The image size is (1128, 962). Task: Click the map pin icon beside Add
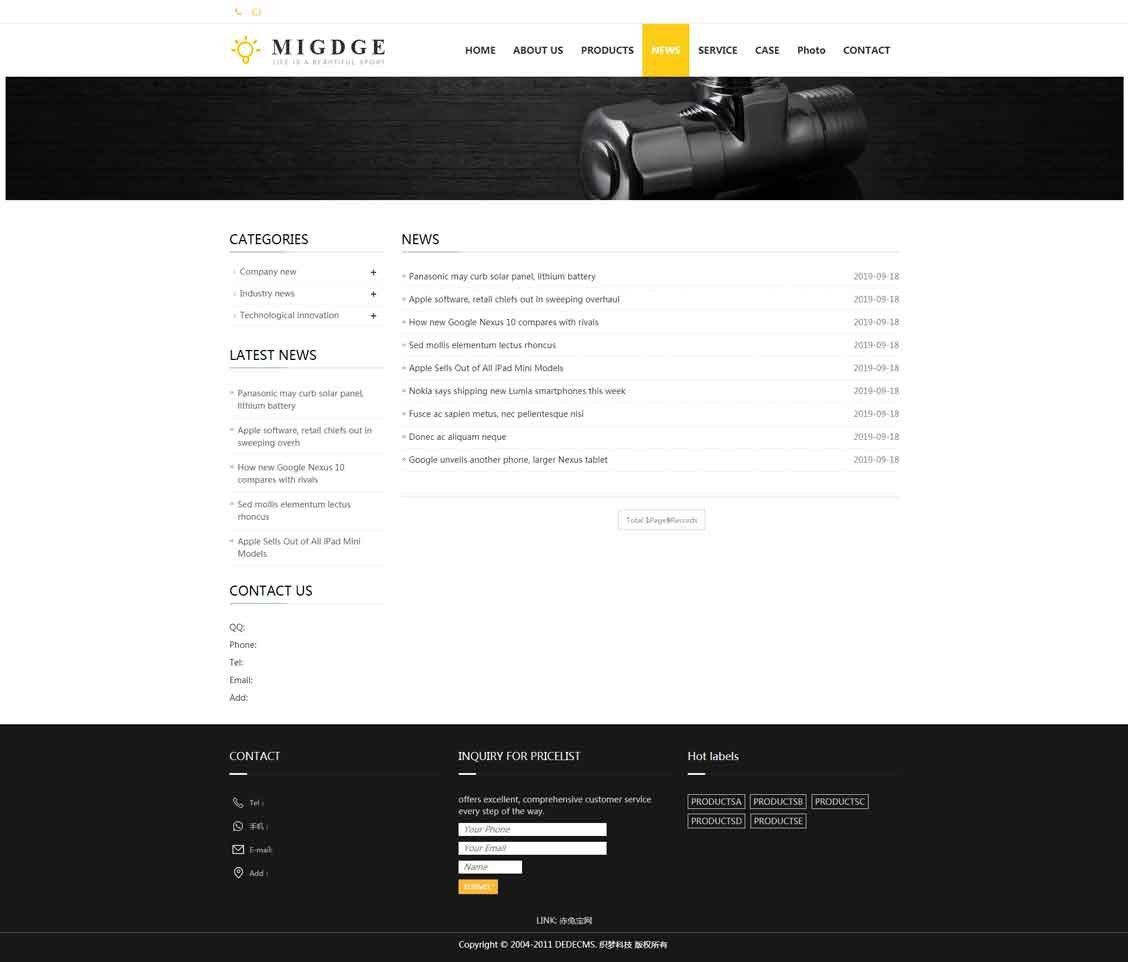click(x=238, y=873)
